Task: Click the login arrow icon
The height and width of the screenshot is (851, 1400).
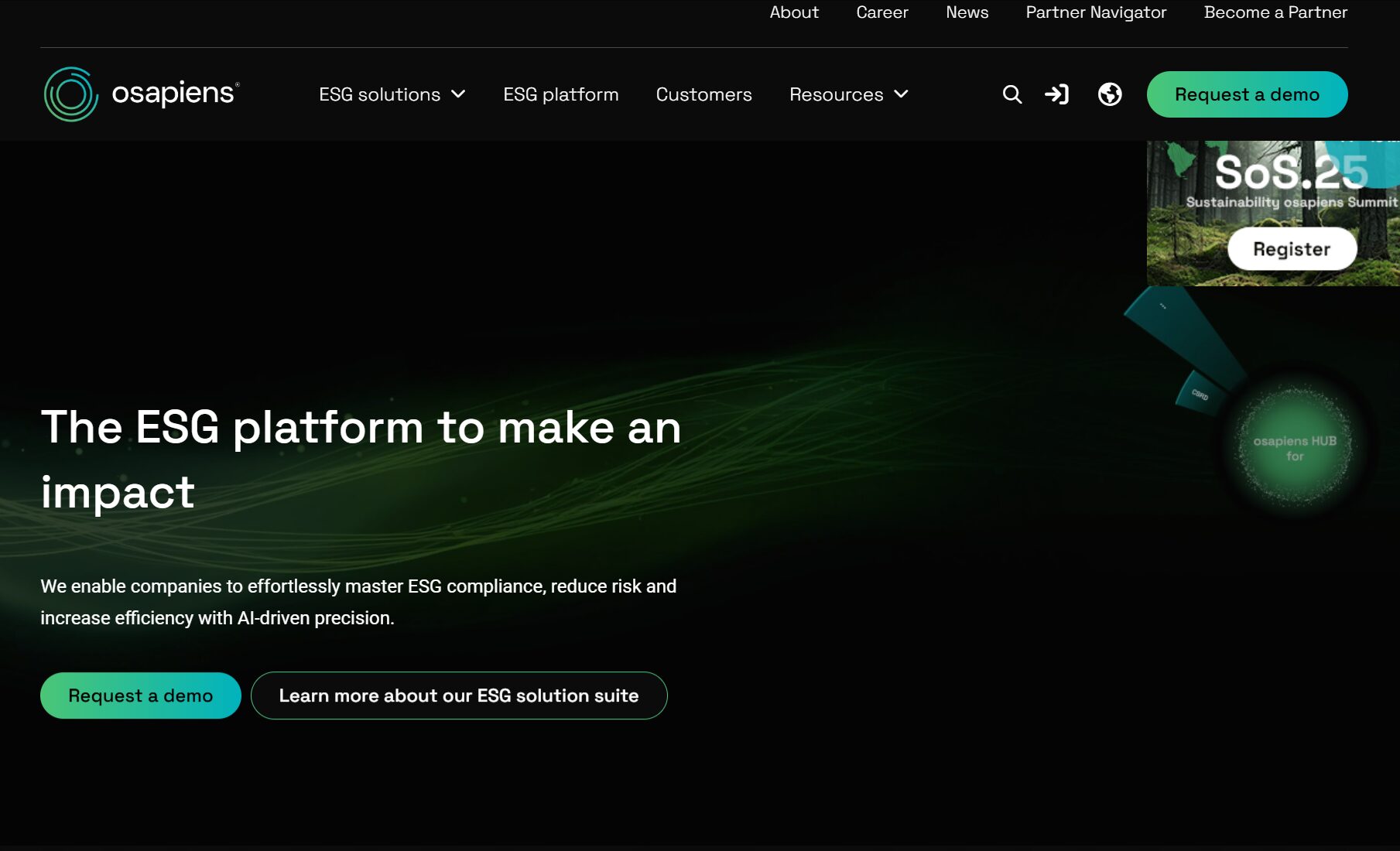Action: (1056, 94)
